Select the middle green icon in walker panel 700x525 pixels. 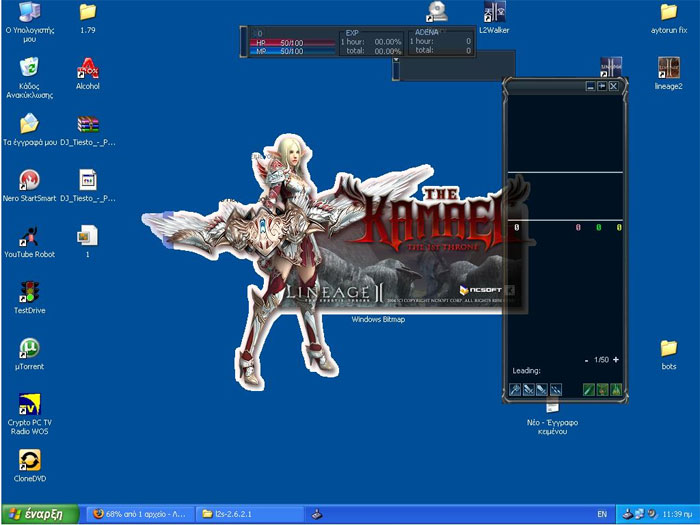click(602, 390)
